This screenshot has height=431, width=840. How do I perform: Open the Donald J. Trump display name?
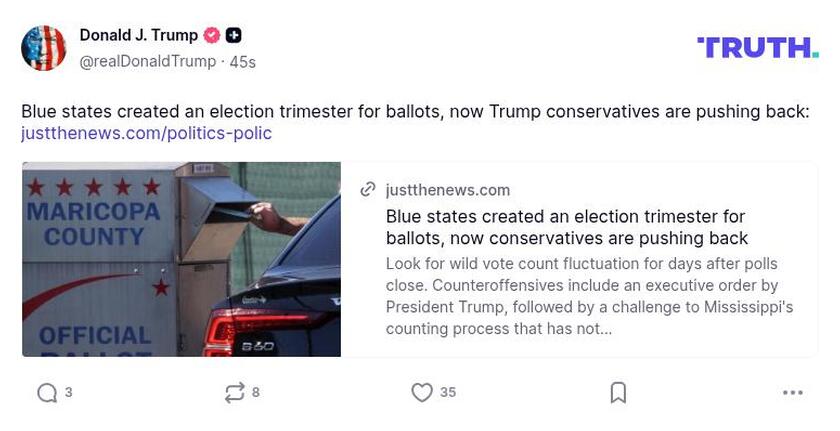pyautogui.click(x=138, y=35)
